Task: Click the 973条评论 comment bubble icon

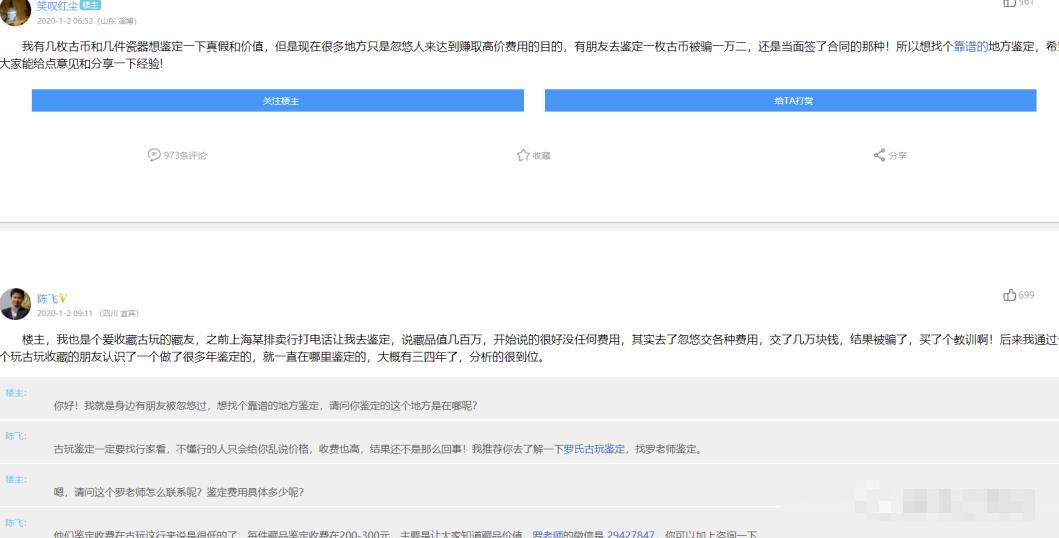Action: coord(154,155)
